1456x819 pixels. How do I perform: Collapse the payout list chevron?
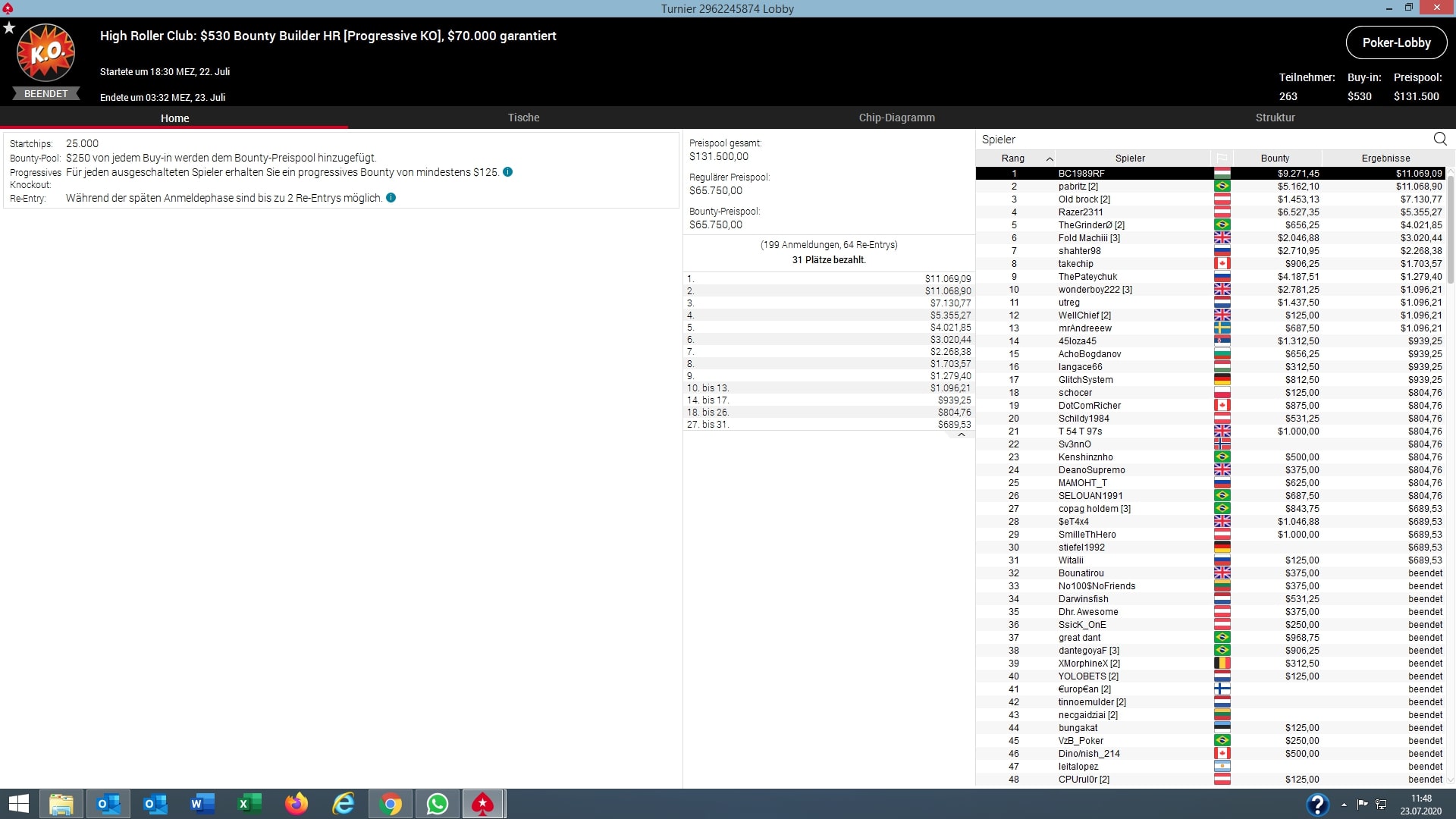click(x=961, y=435)
